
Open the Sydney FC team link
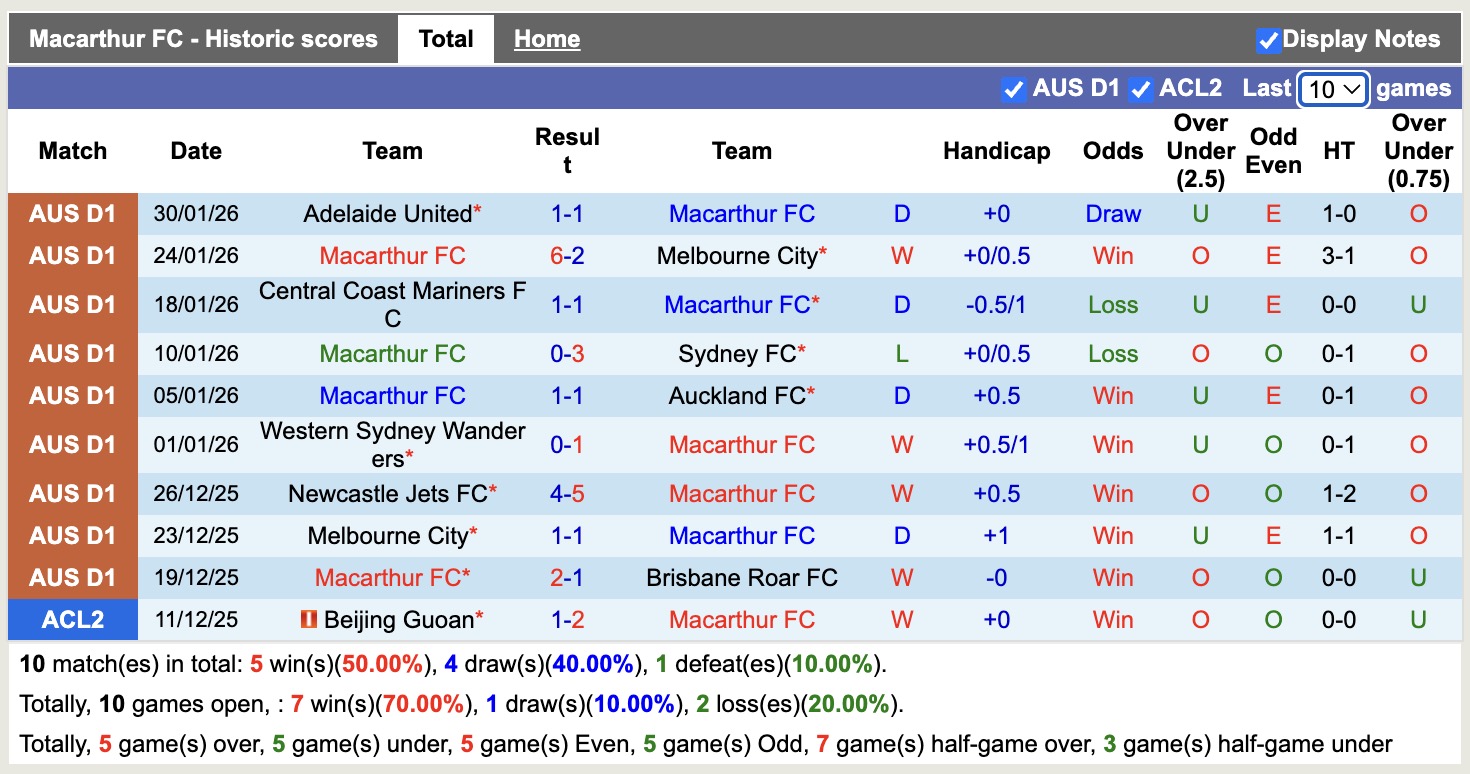pyautogui.click(x=742, y=353)
